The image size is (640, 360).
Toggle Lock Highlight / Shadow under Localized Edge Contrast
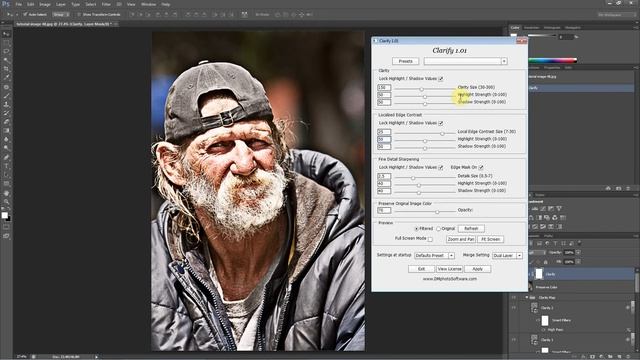click(x=441, y=123)
